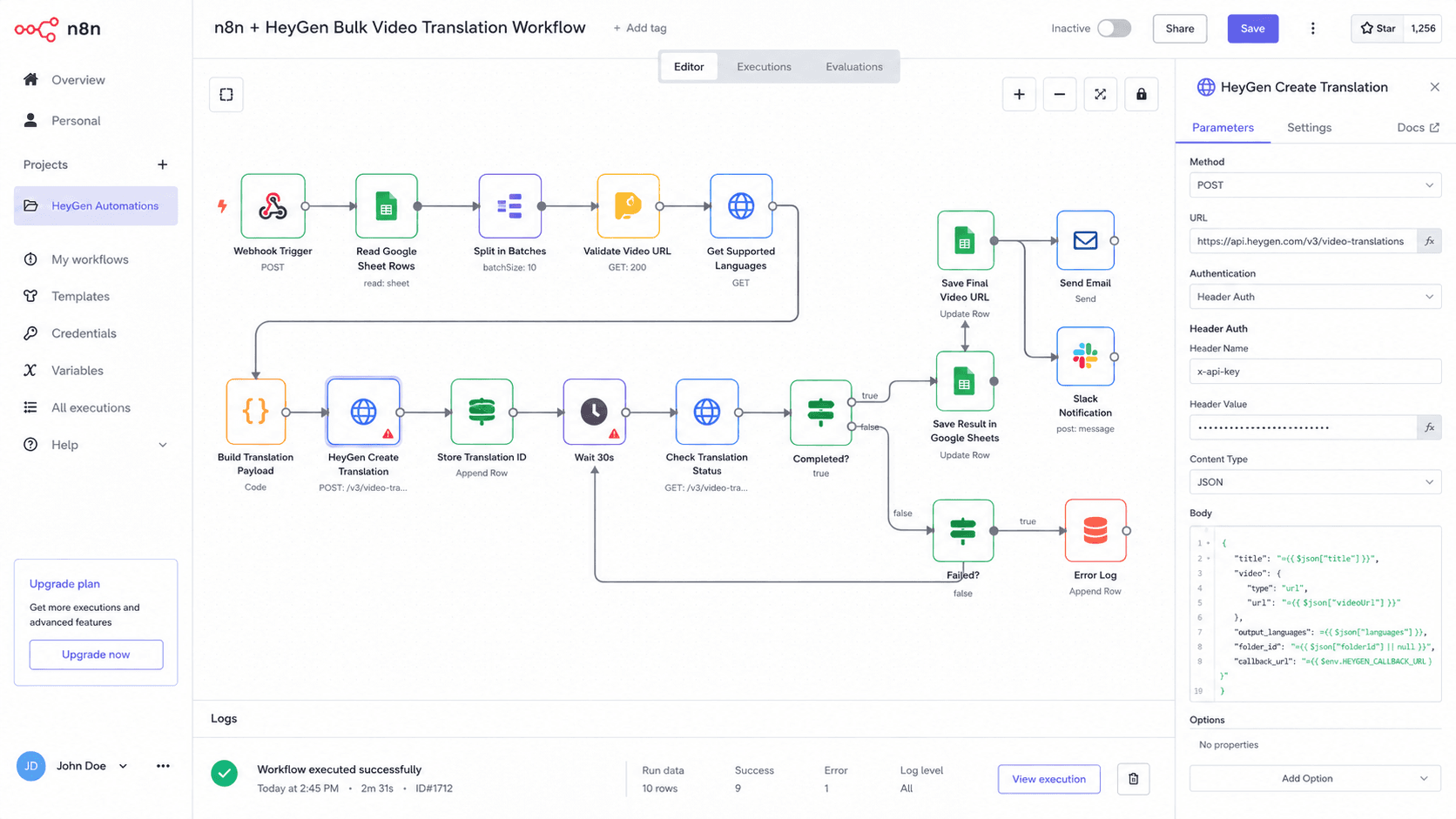
Task: Open the Content Type JSON dropdown
Action: [1315, 482]
